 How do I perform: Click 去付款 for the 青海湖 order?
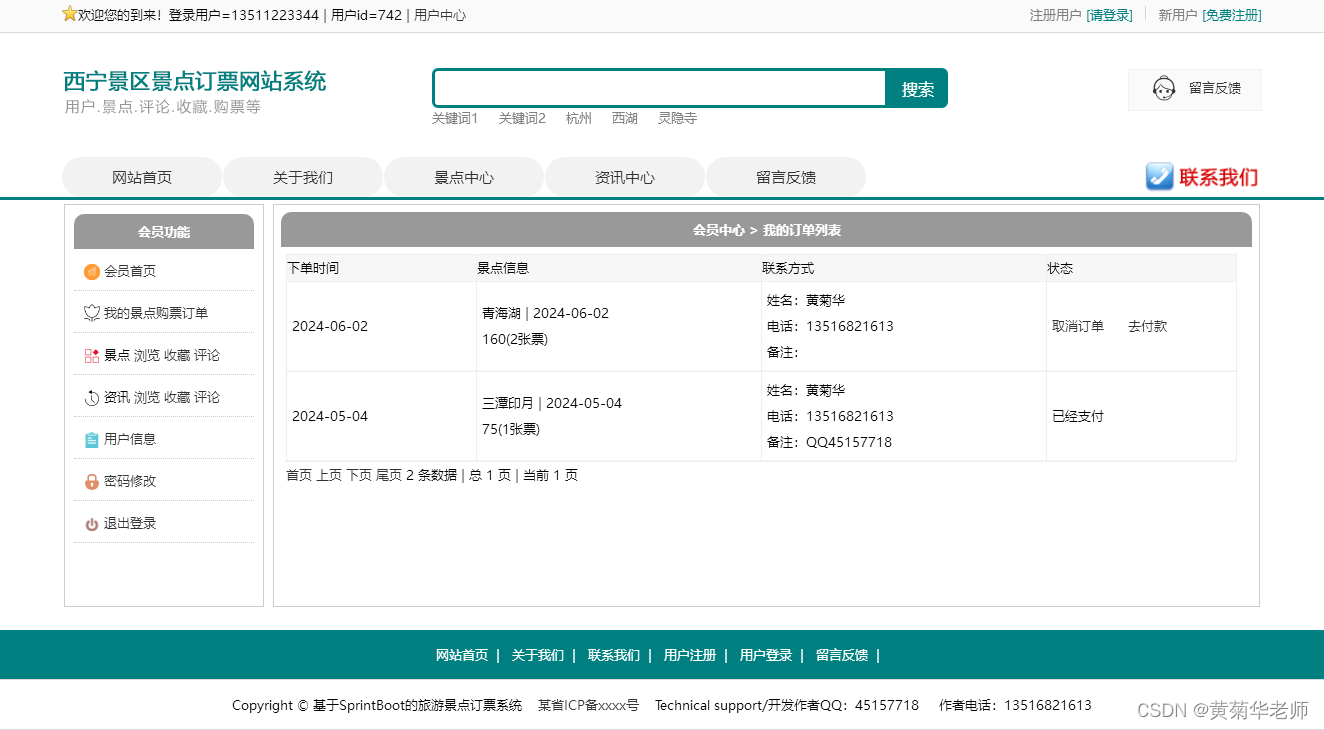click(x=1147, y=326)
